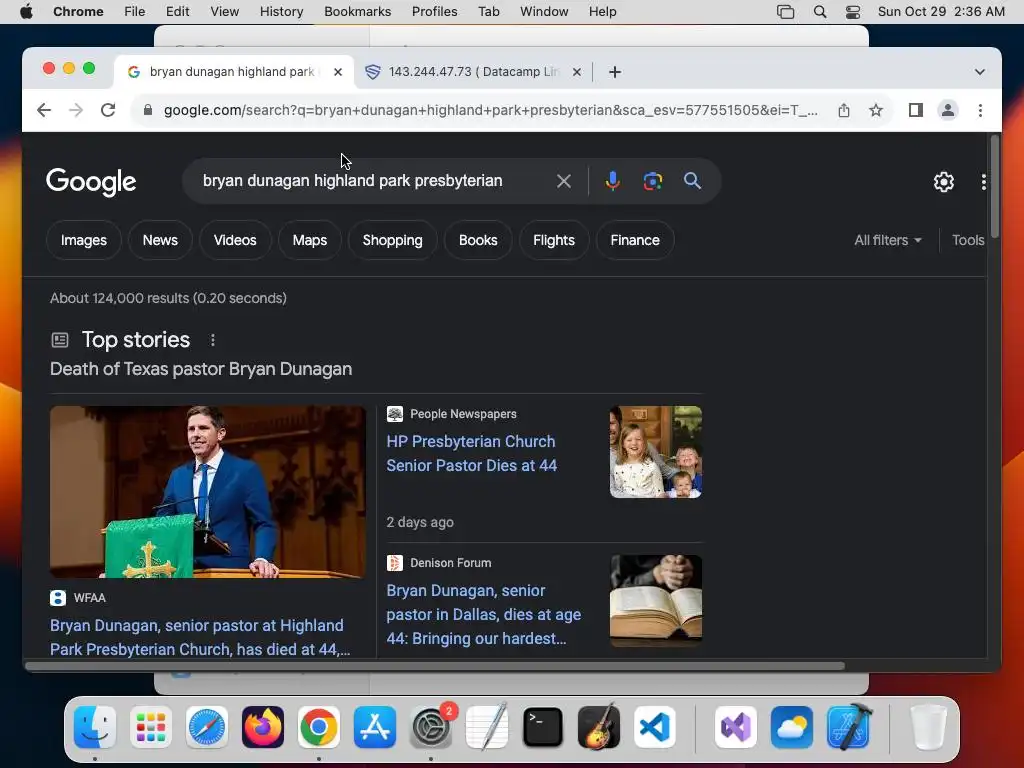
Task: Open Denison Forum Bryan Dunagan article
Action: point(483,614)
